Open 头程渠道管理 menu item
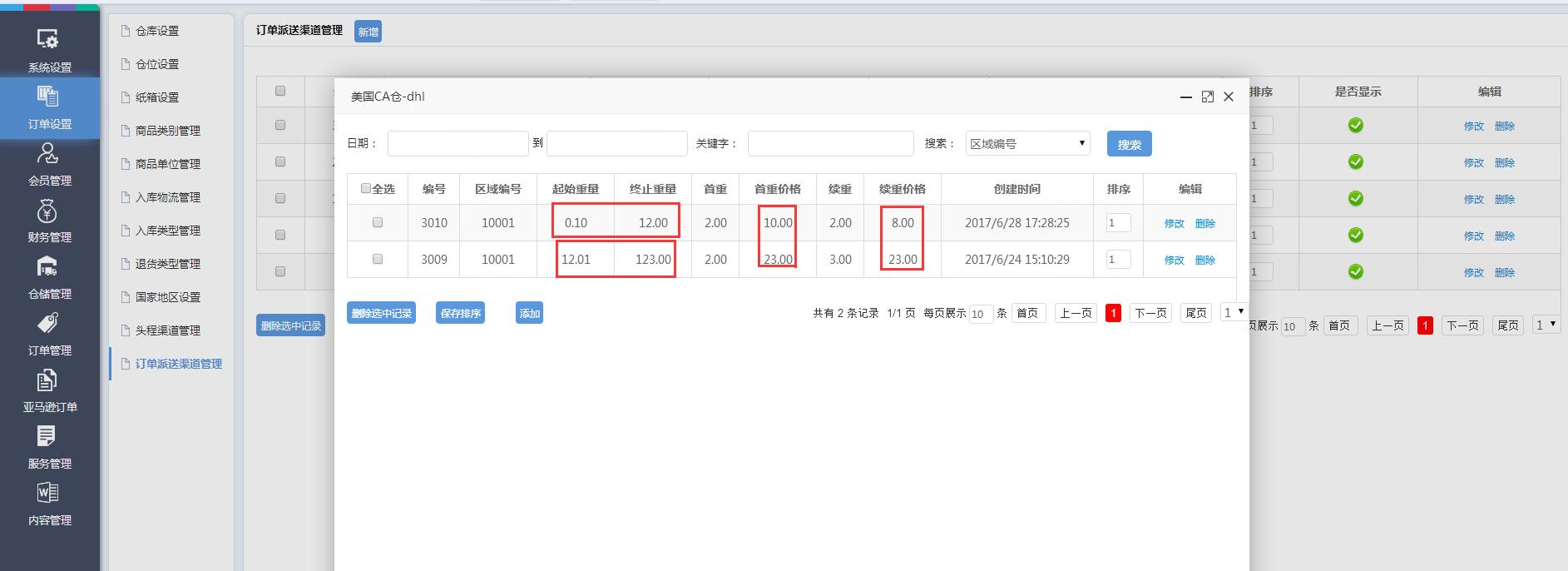The image size is (1568, 571). (x=168, y=330)
